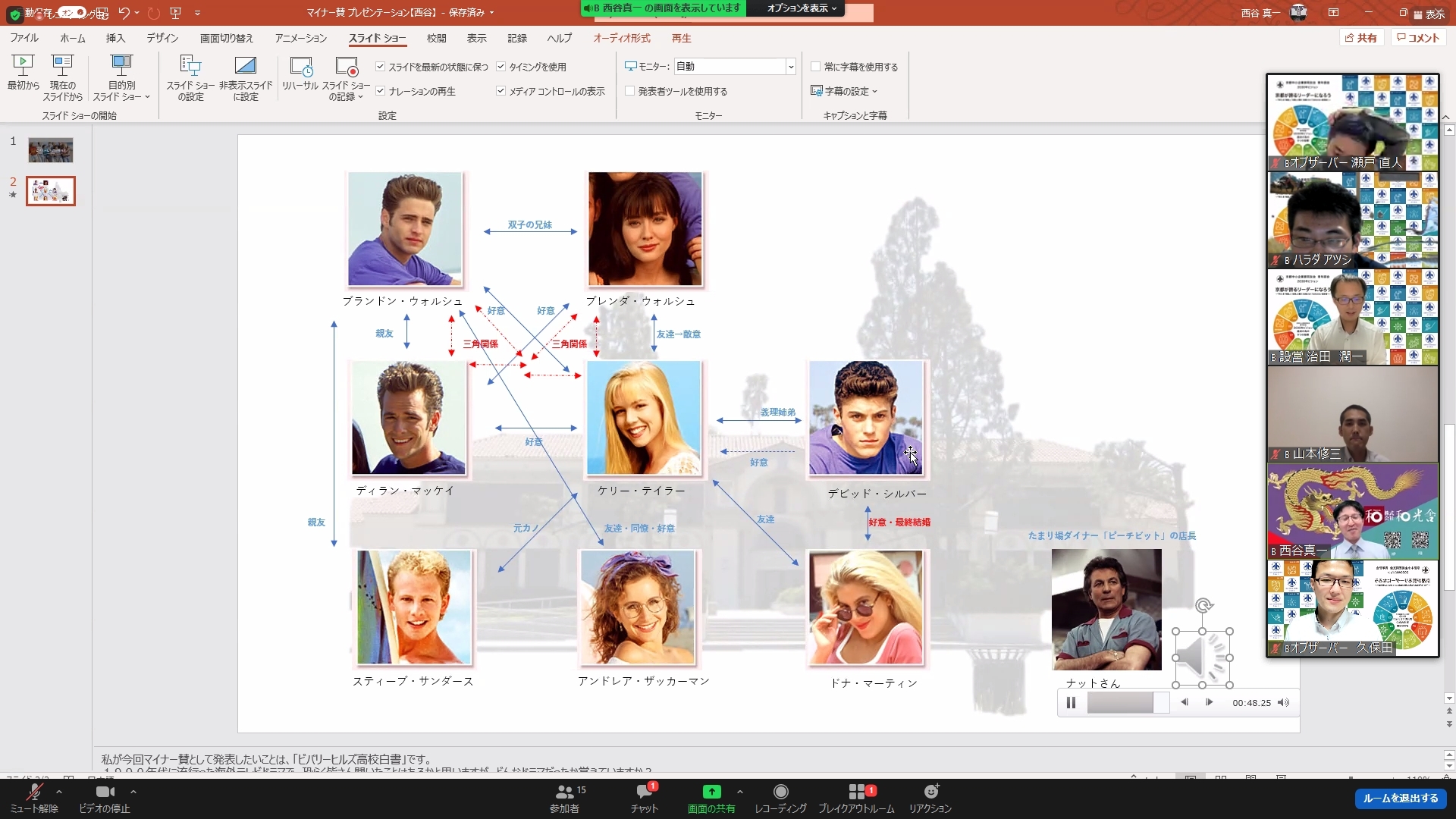Click the presentation-from-start quick access icon
Screen dimensions: 1456x819
click(x=176, y=13)
